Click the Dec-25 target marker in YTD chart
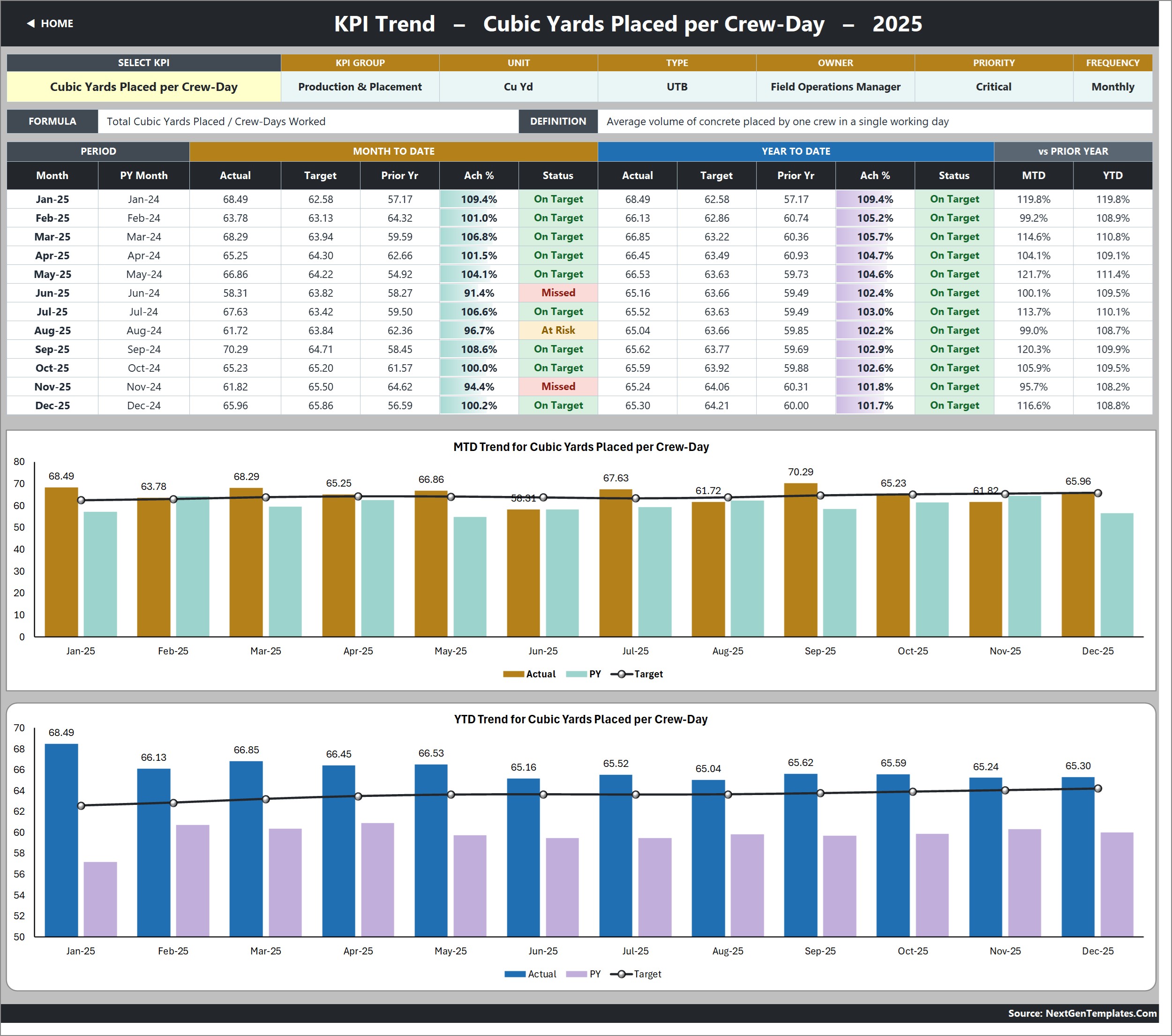This screenshot has height=1036, width=1172. 1097,788
